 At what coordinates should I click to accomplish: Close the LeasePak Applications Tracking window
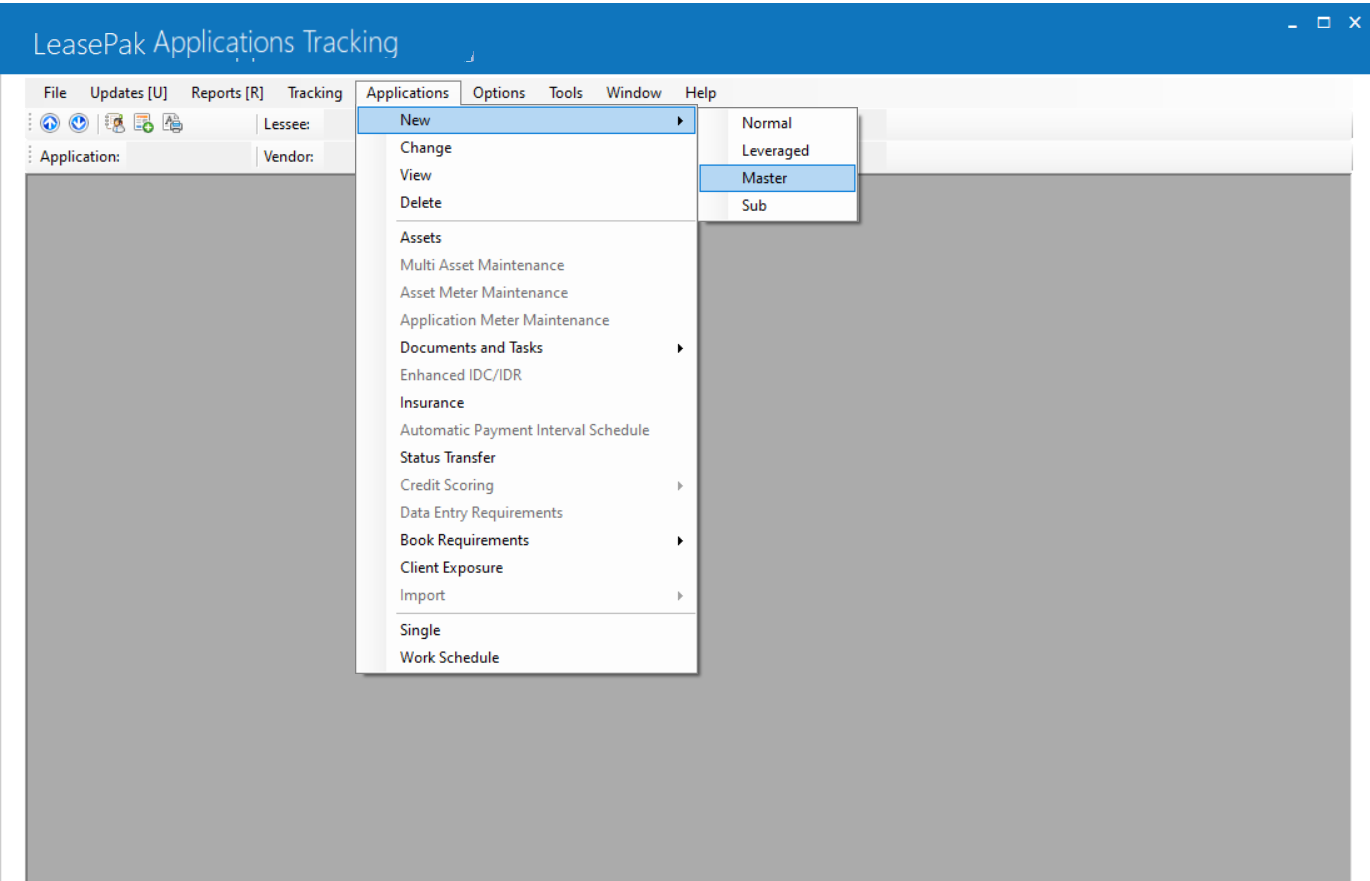(1354, 22)
